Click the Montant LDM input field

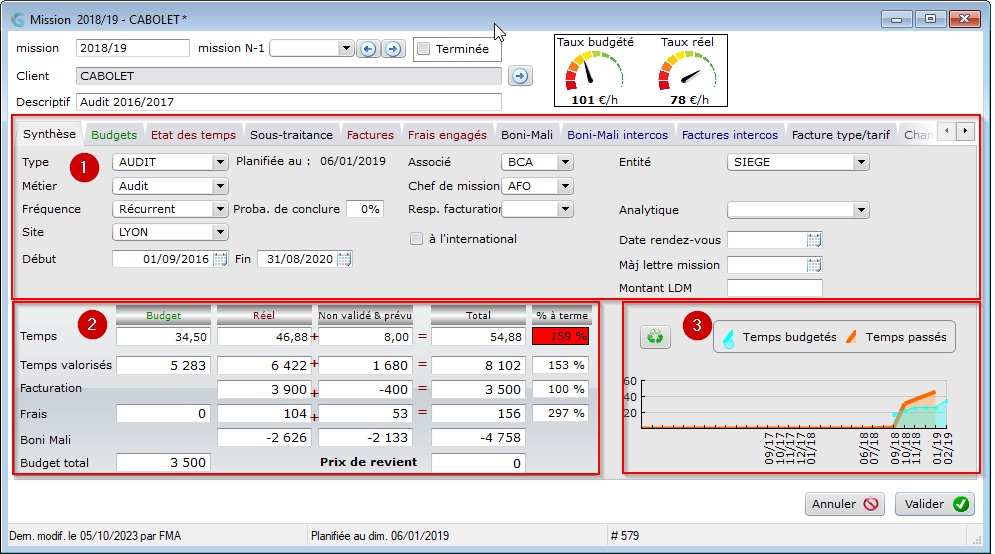point(774,288)
